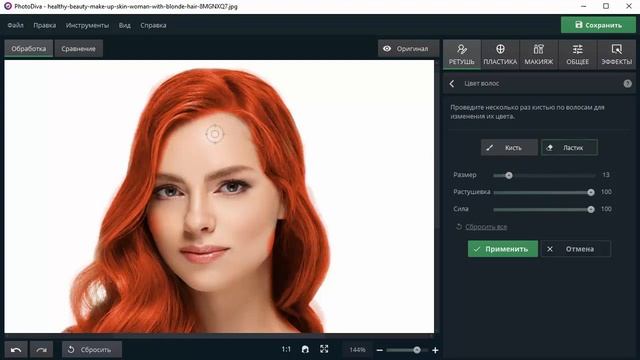The height and width of the screenshot is (360, 640).
Task: Open the Пластика tab
Action: pos(500,54)
